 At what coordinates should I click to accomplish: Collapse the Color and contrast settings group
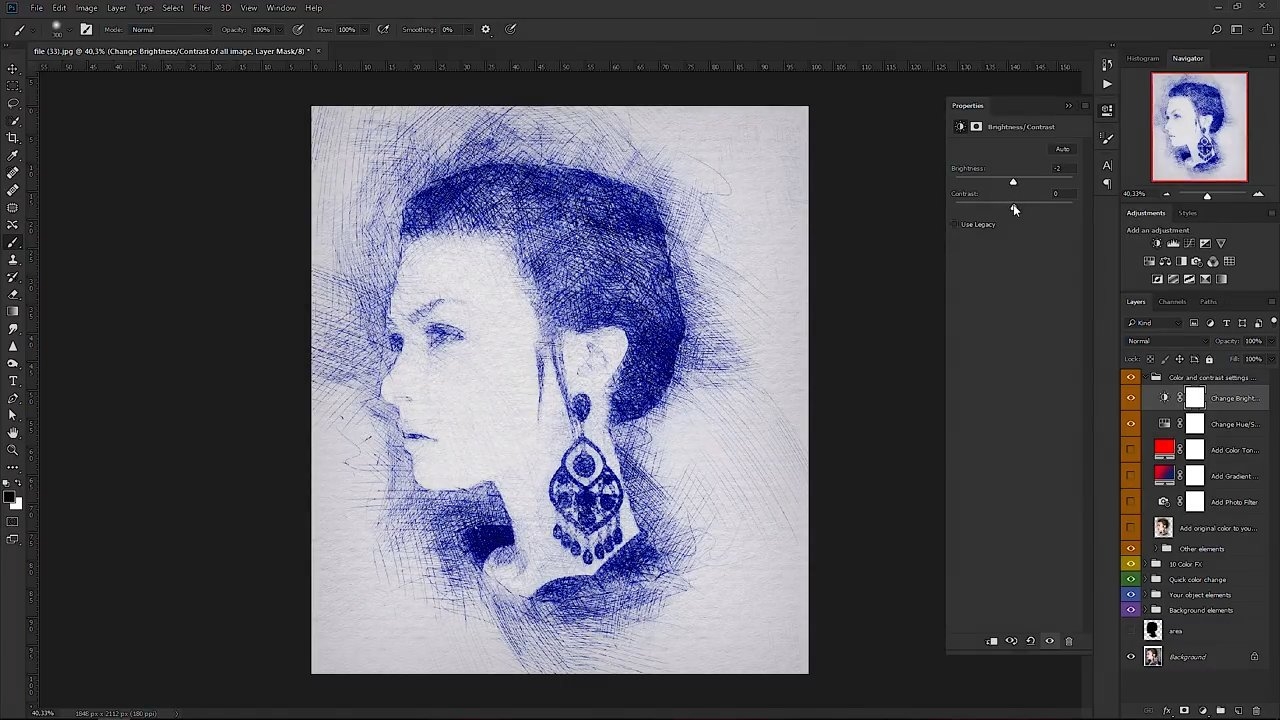point(1146,377)
